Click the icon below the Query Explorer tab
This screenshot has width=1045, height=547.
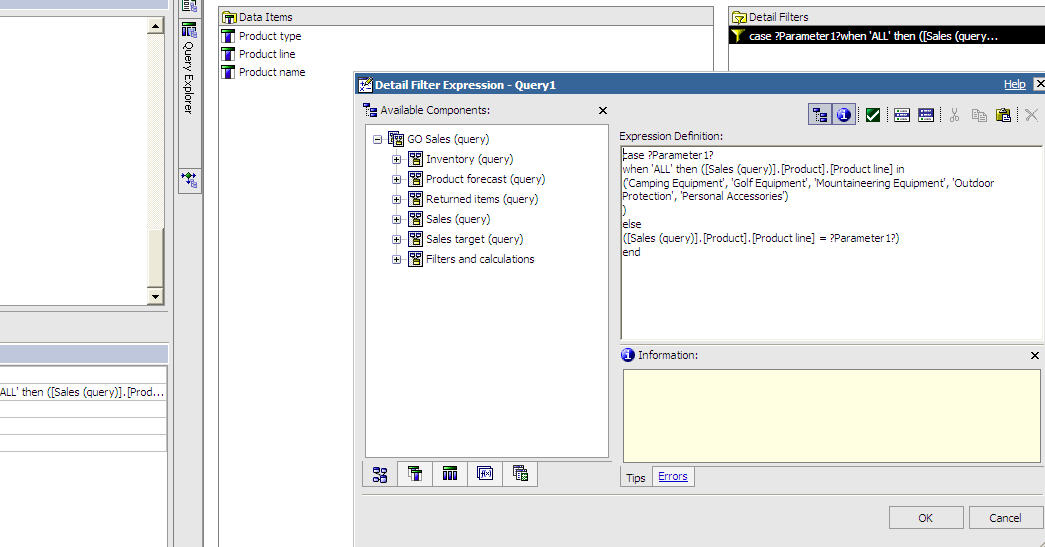coord(189,179)
